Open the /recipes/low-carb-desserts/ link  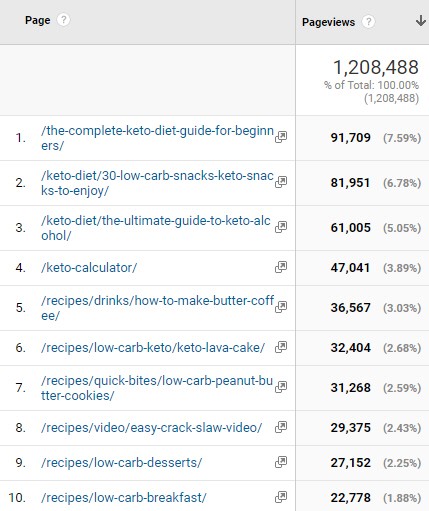[122, 463]
